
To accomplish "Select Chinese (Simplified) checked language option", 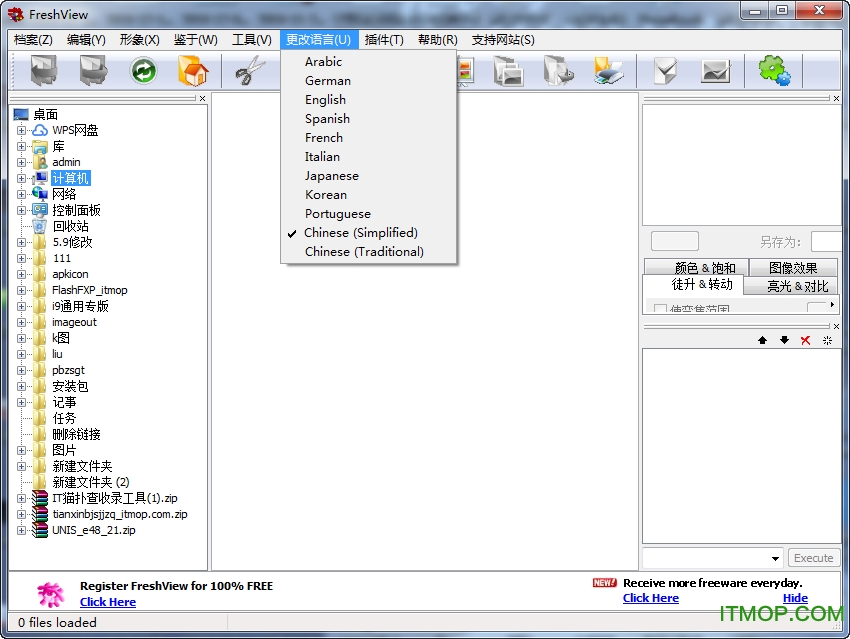I will coord(361,233).
